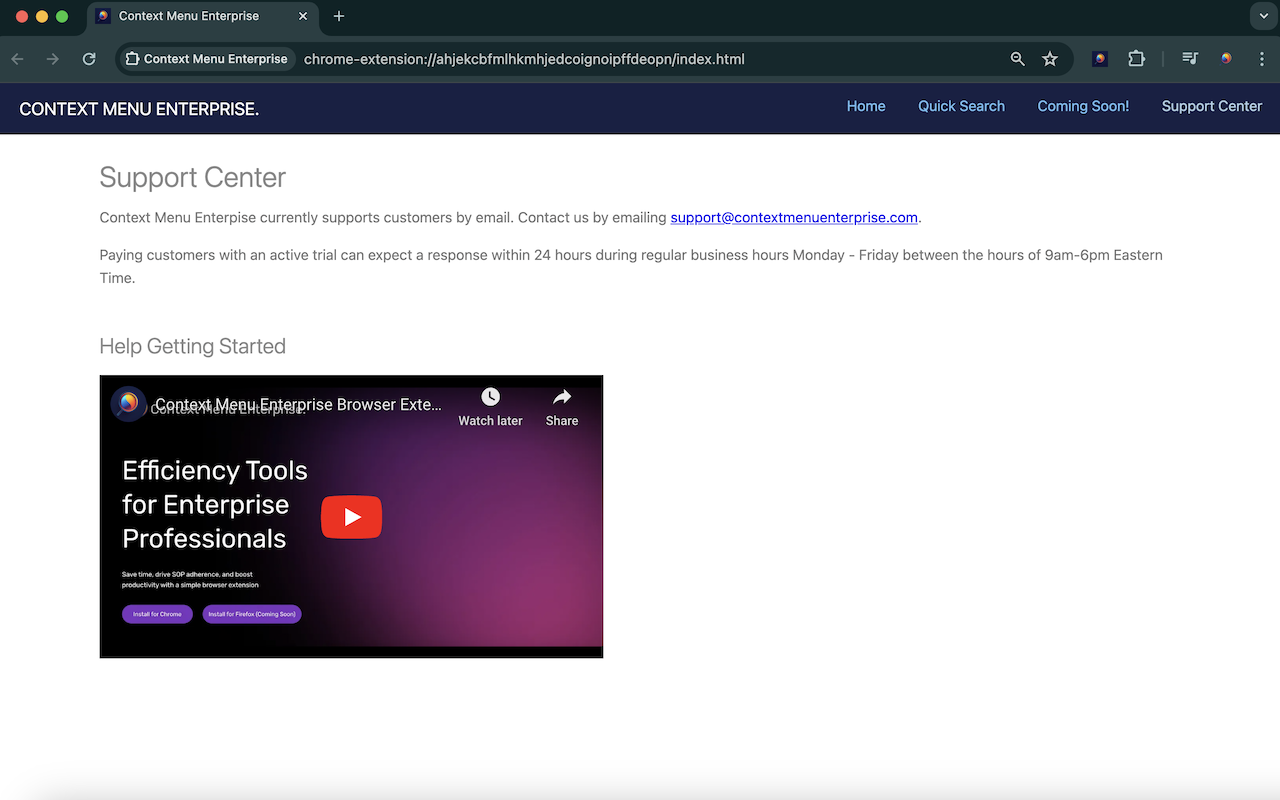Open Chrome's three-dot menu

click(x=1262, y=59)
